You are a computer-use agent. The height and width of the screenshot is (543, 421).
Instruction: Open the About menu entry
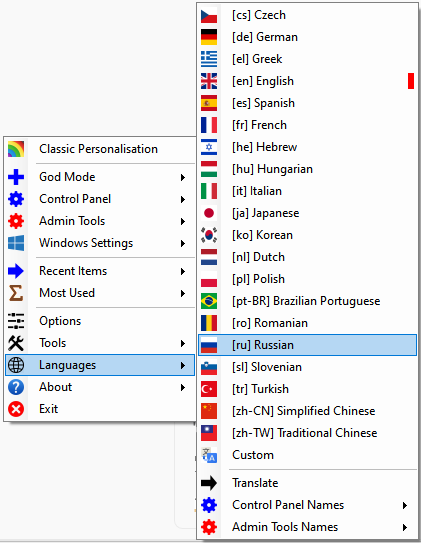pyautogui.click(x=100, y=387)
